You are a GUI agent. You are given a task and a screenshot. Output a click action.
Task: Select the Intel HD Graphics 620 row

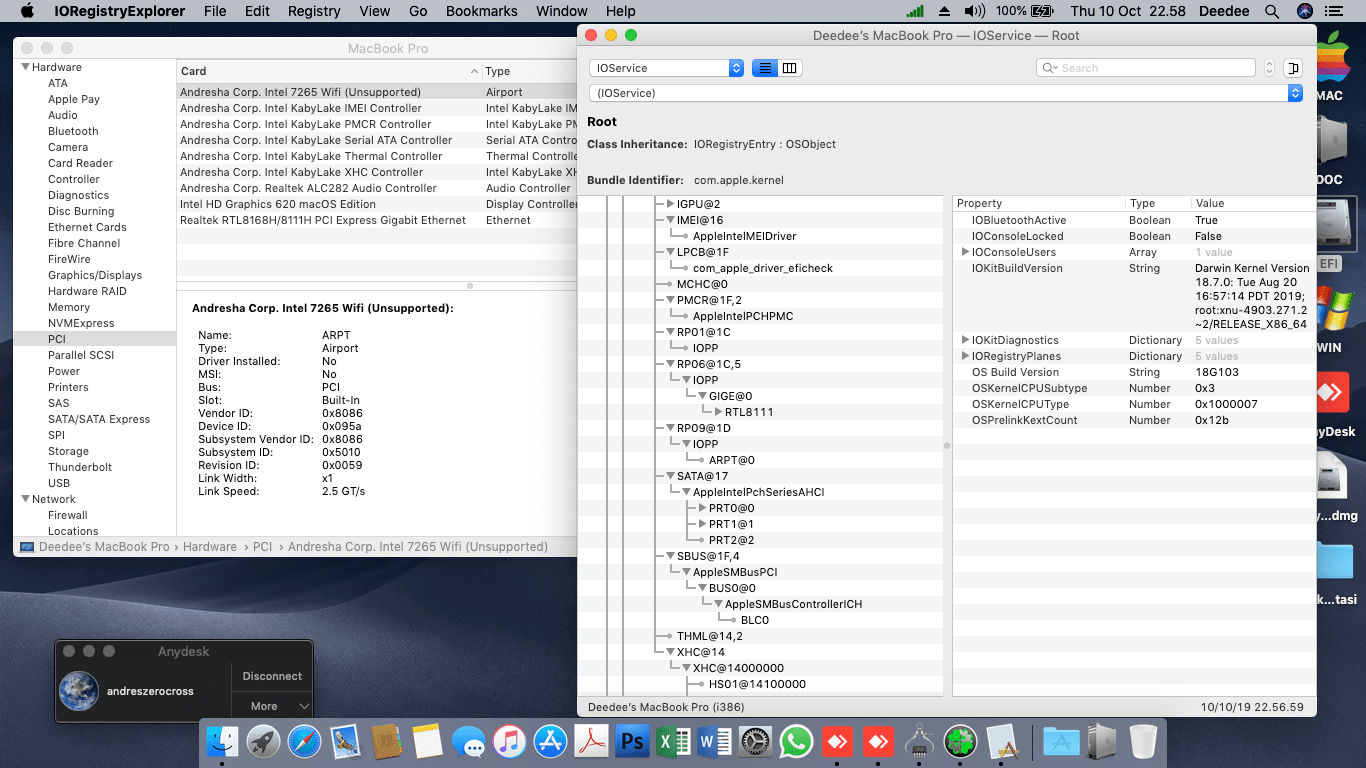tap(377, 204)
